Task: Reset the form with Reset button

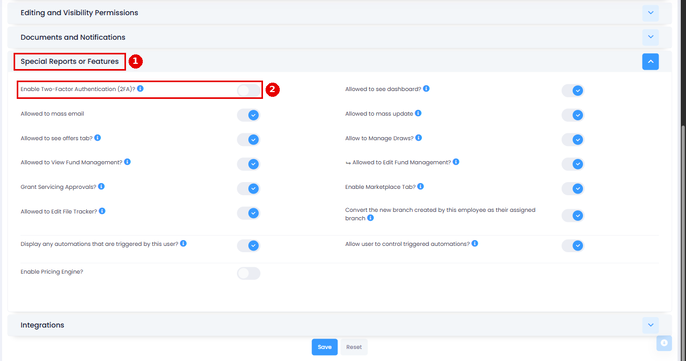Action: click(x=354, y=347)
